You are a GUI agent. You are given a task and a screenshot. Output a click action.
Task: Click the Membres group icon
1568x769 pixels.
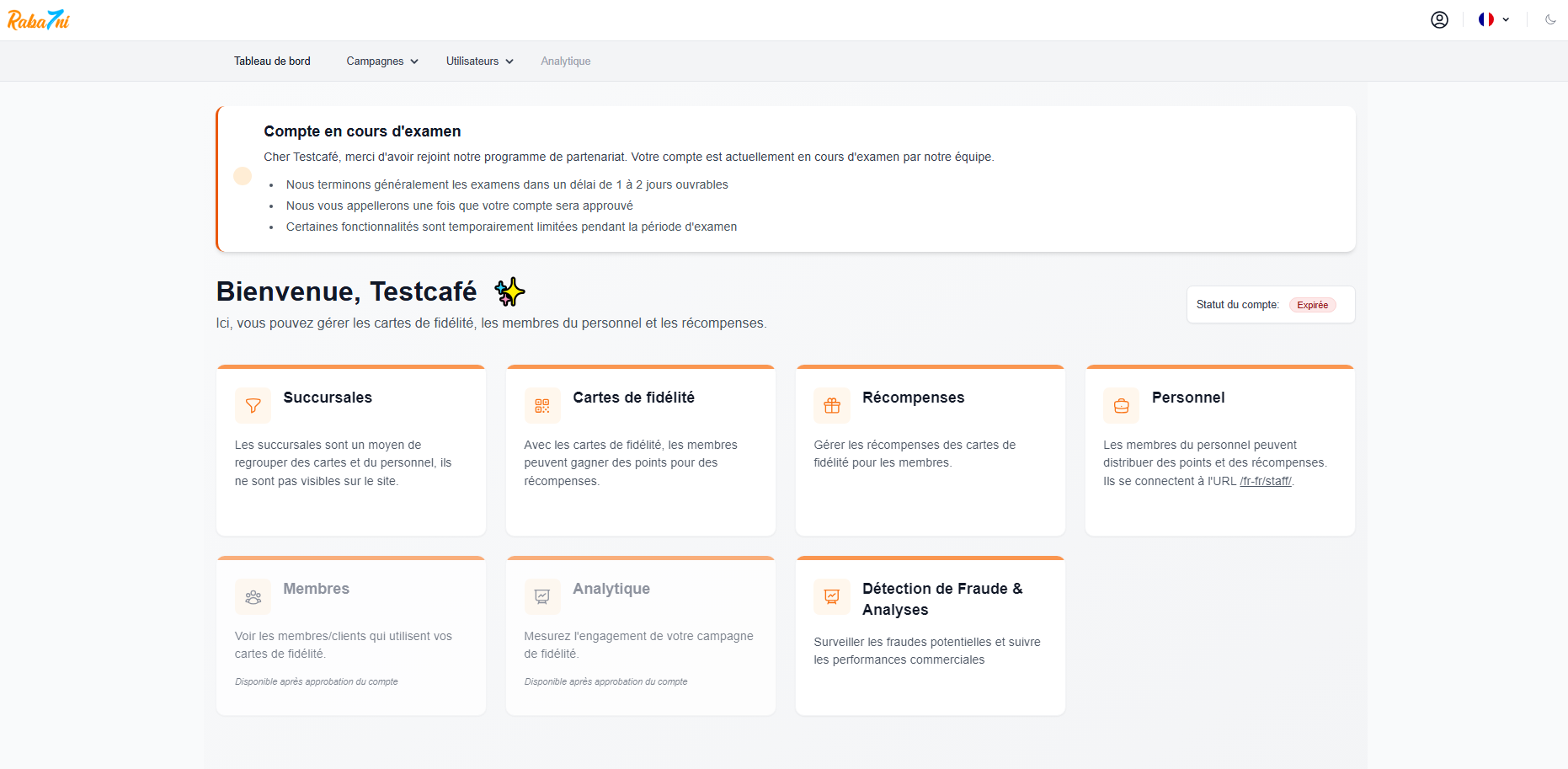point(253,597)
